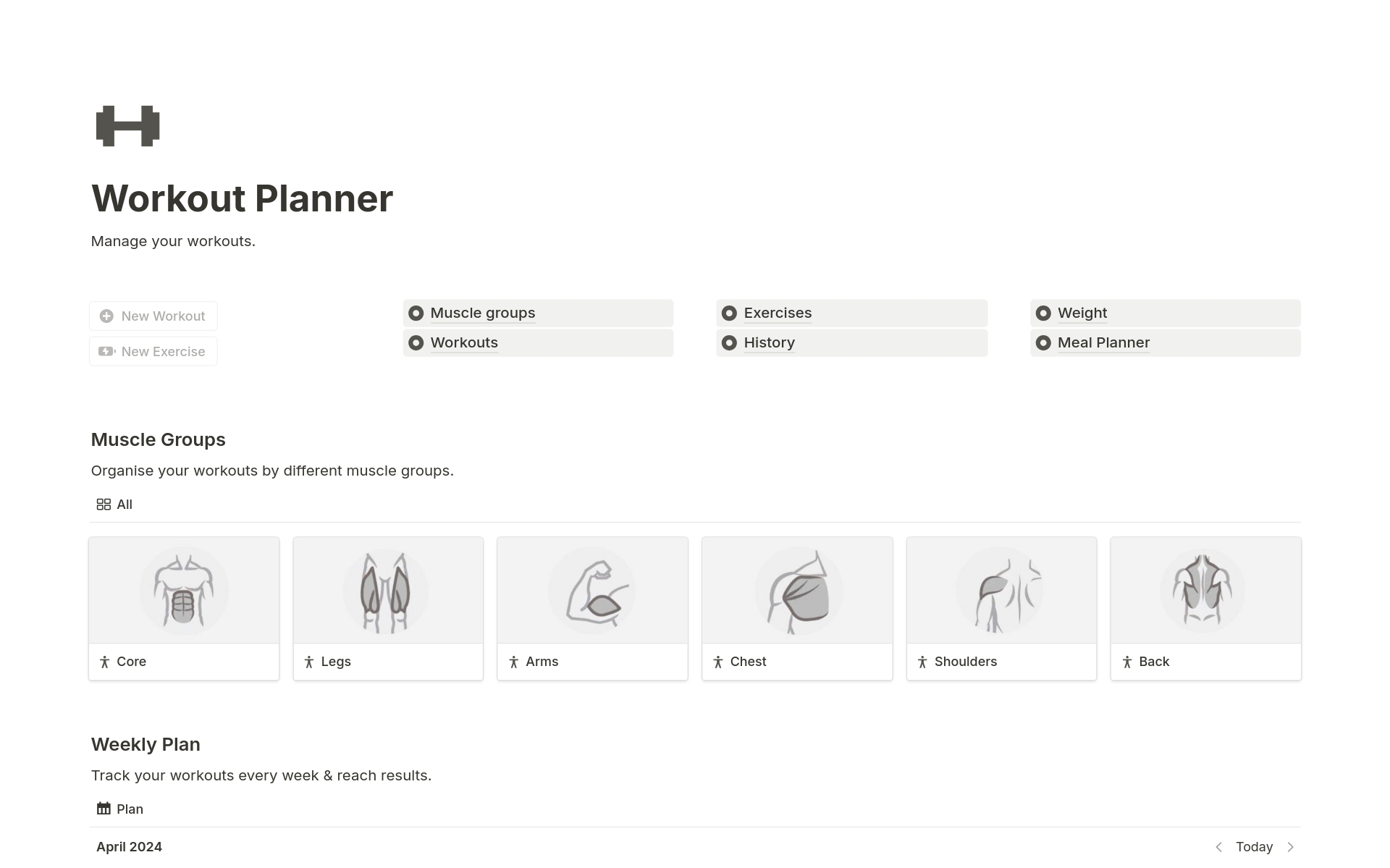Open the Meal Planner page
Screen dimensions: 1390x868
point(1103,342)
